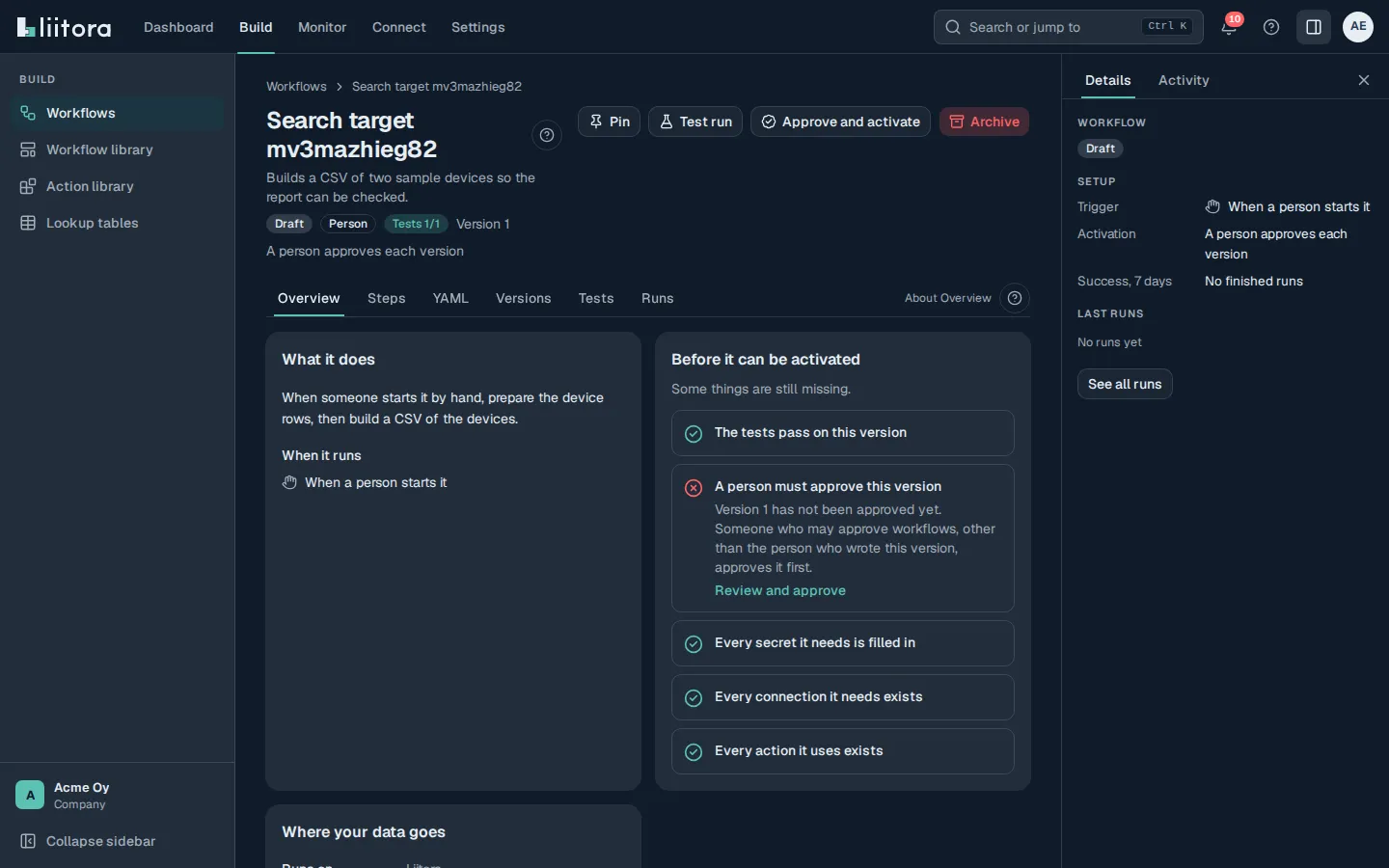The width and height of the screenshot is (1389, 868).
Task: Click 'Where your data goes' heading
Action: coord(364,831)
